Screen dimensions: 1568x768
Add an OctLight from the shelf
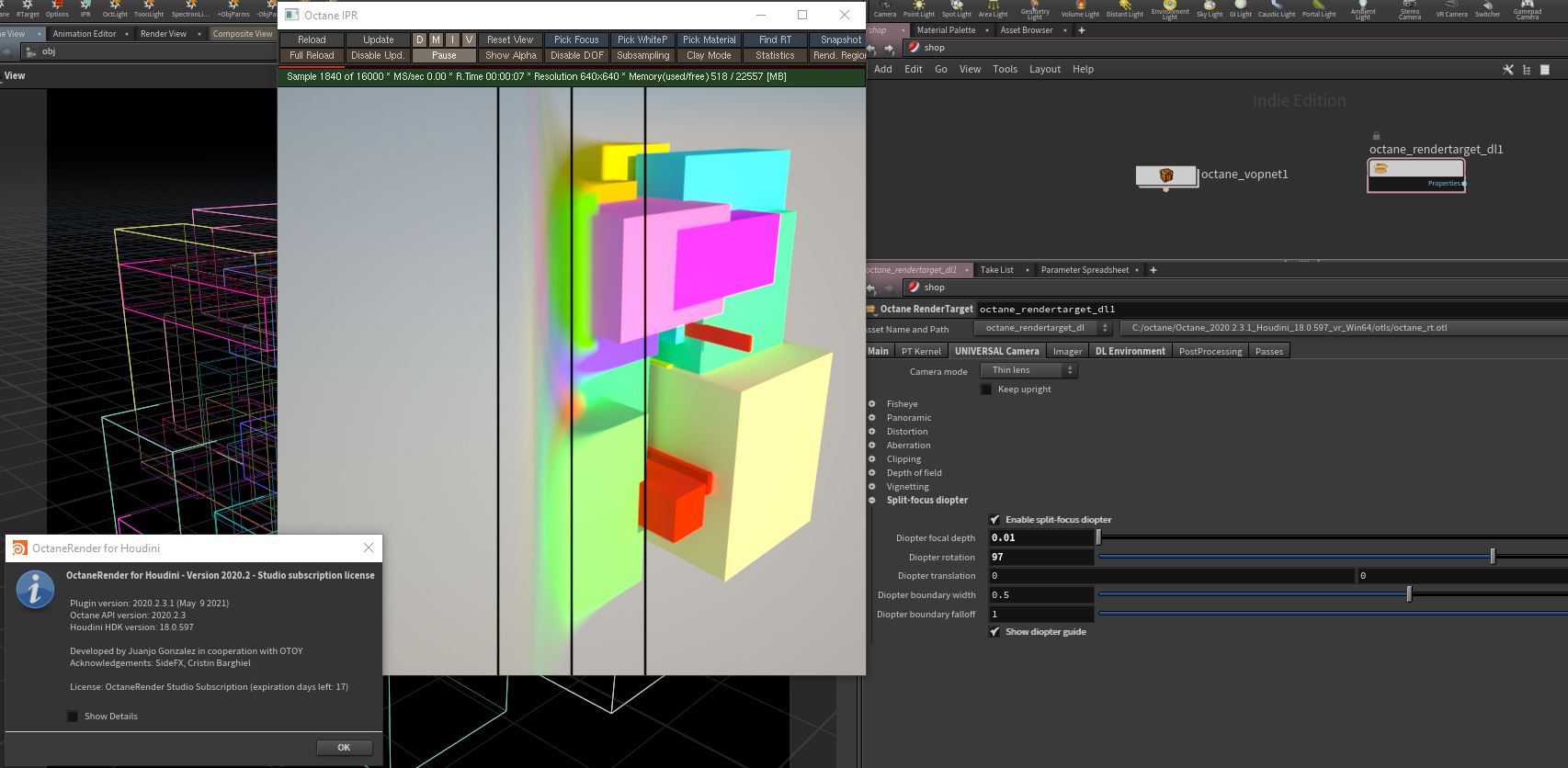115,9
